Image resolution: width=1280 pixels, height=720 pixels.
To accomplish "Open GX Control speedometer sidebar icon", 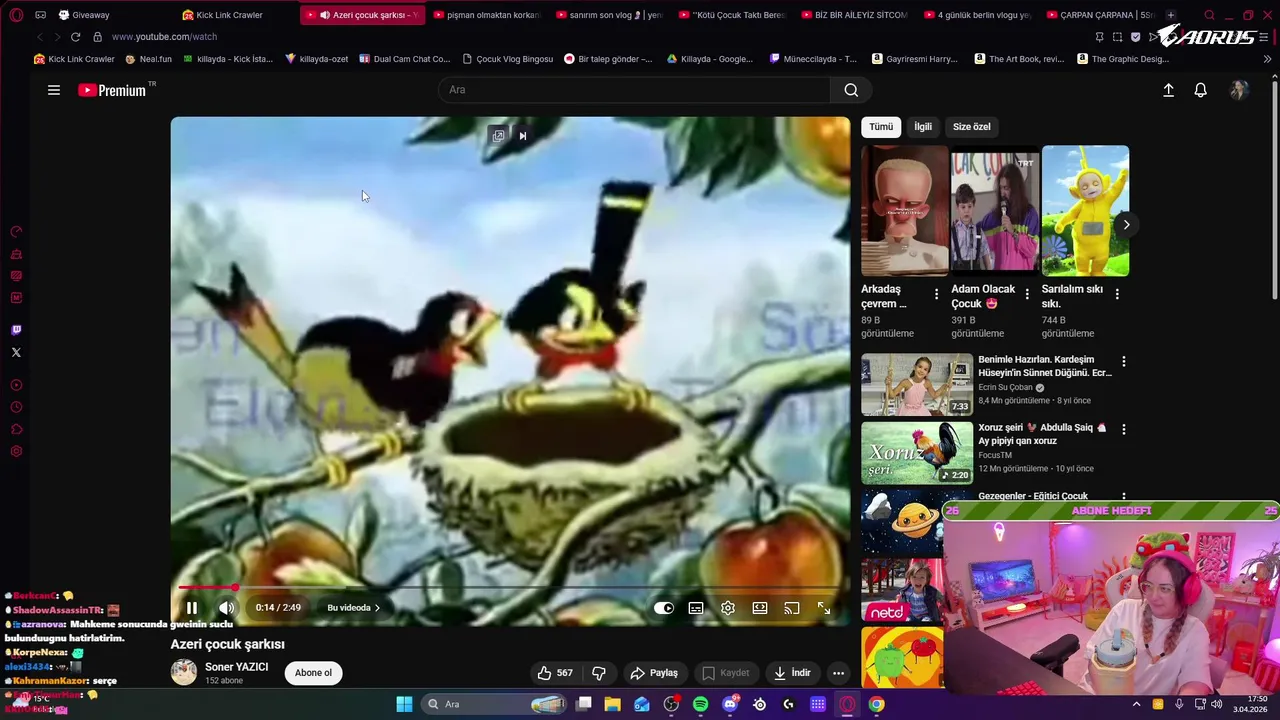I will (16, 232).
